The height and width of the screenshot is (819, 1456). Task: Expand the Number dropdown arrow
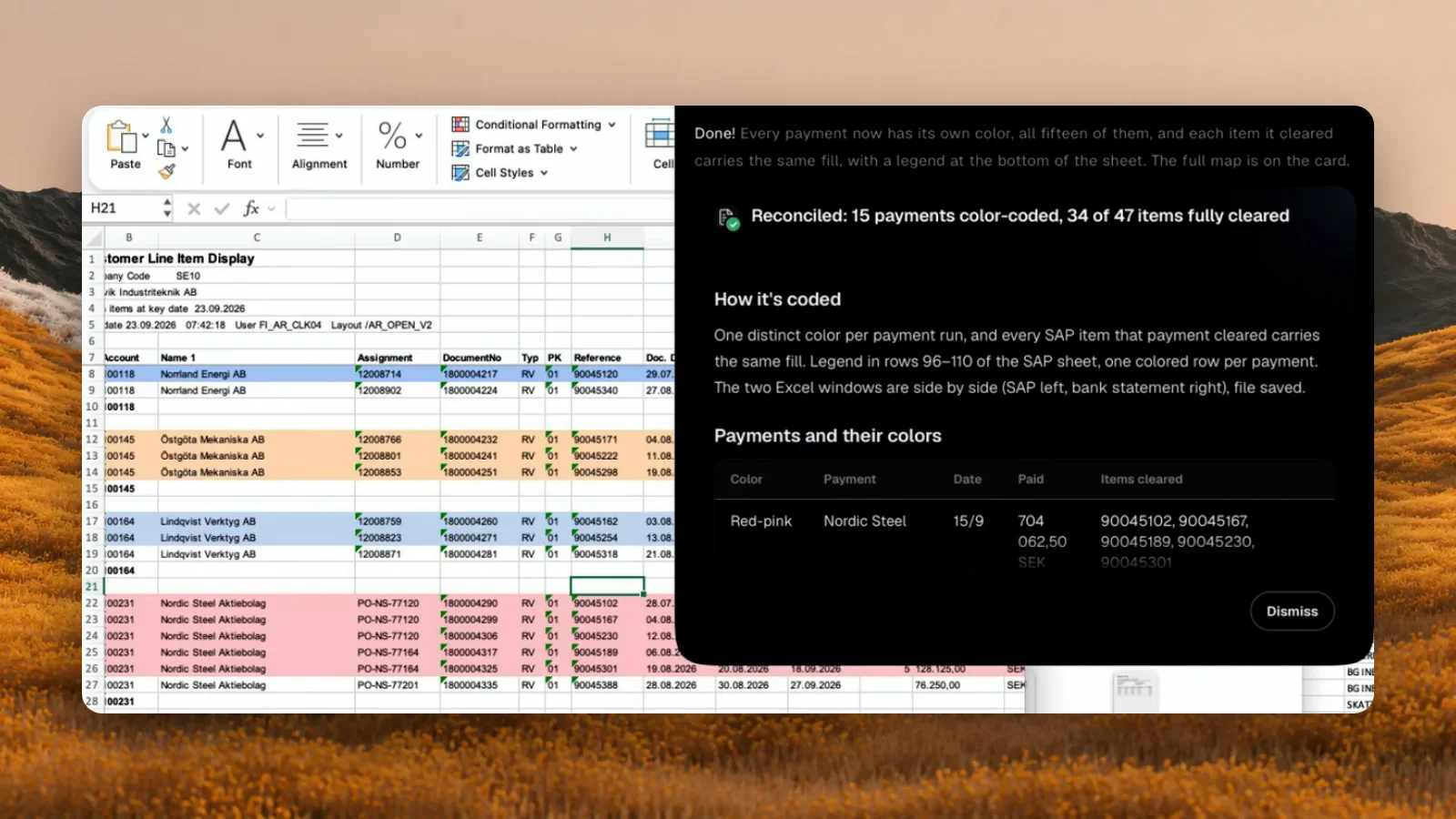[x=419, y=136]
